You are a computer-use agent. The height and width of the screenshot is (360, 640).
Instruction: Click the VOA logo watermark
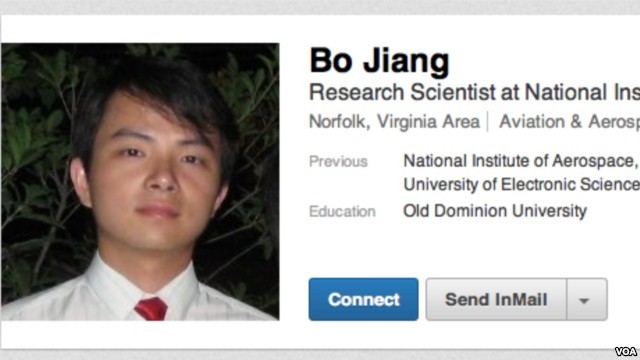[627, 351]
